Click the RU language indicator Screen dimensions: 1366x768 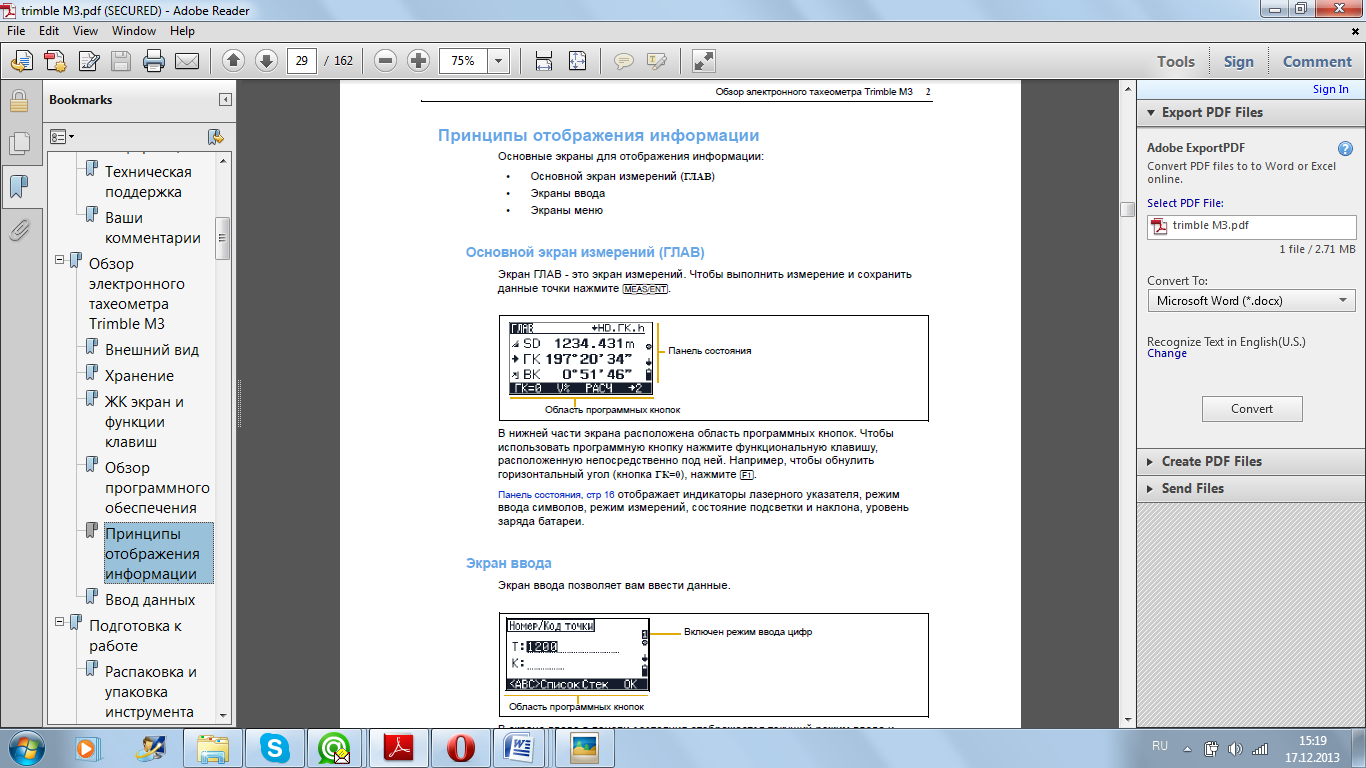click(x=1160, y=747)
